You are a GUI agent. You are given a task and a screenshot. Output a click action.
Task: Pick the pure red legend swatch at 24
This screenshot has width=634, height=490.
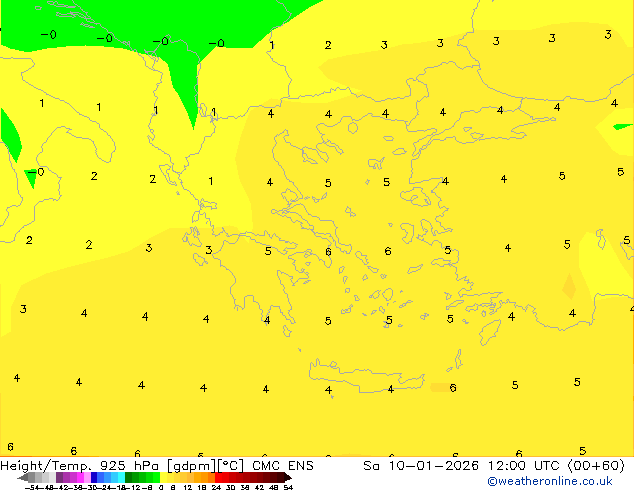[x=218, y=477]
